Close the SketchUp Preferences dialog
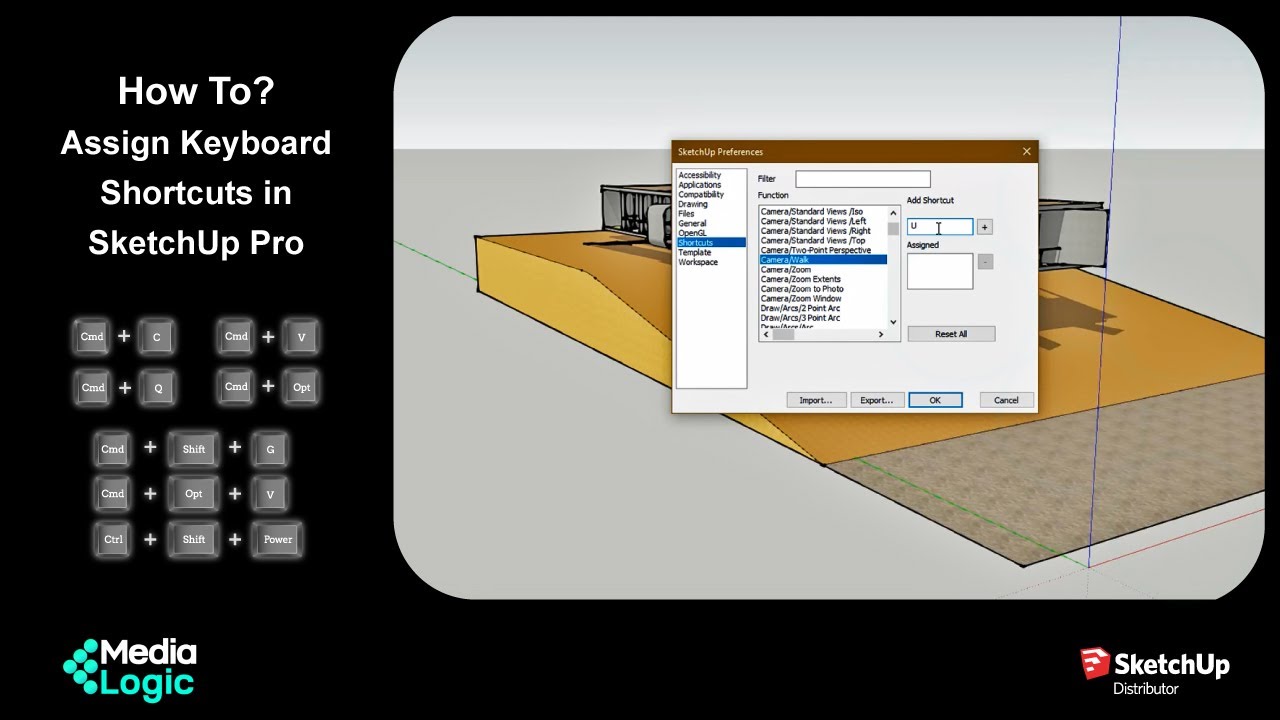The image size is (1280, 720). [x=1026, y=152]
